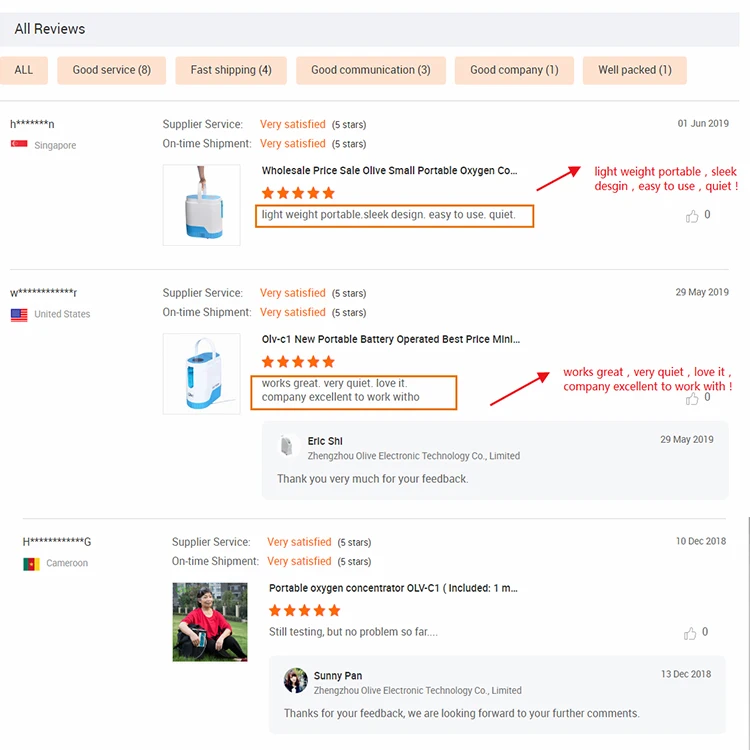Filter reviews by Good service (8)
This screenshot has height=750, width=750.
(111, 70)
